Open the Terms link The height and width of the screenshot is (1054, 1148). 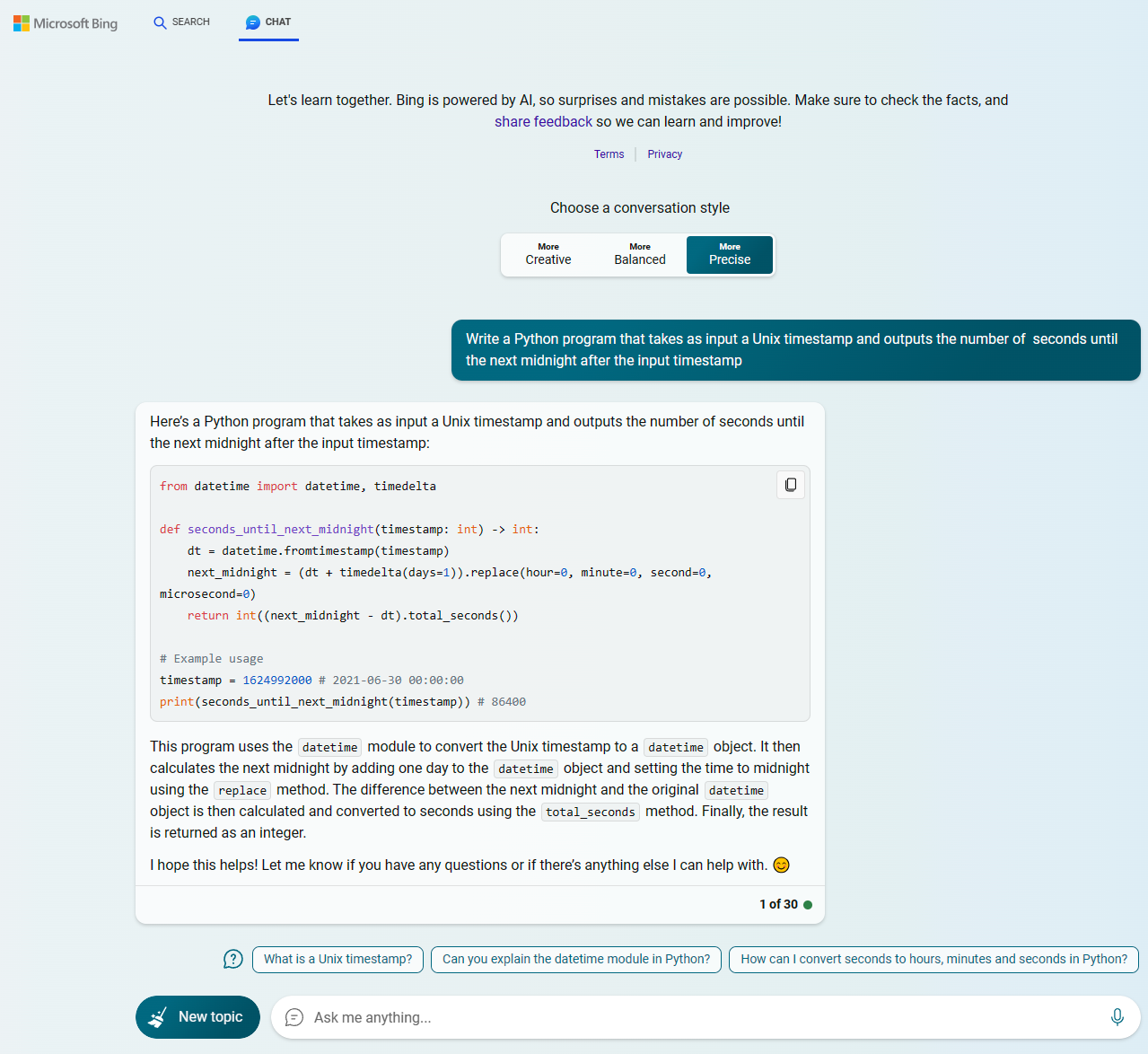click(x=609, y=154)
